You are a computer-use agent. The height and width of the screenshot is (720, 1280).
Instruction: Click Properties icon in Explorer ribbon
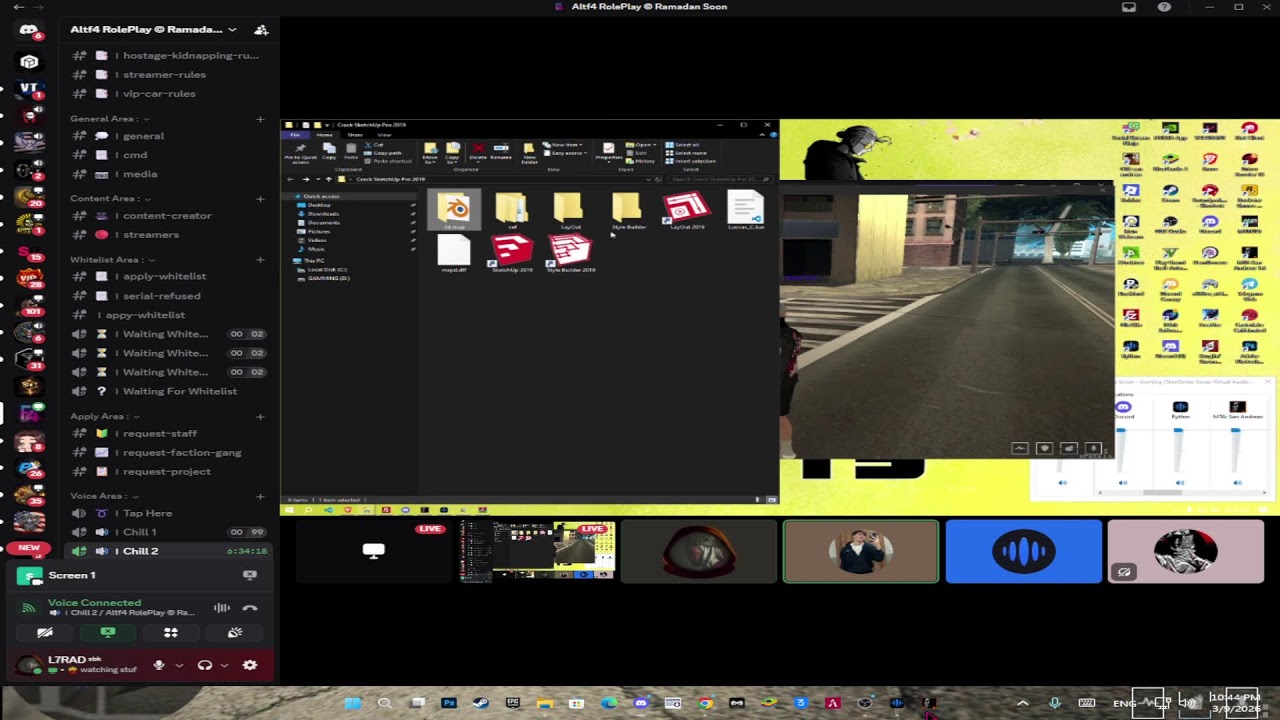pyautogui.click(x=608, y=152)
